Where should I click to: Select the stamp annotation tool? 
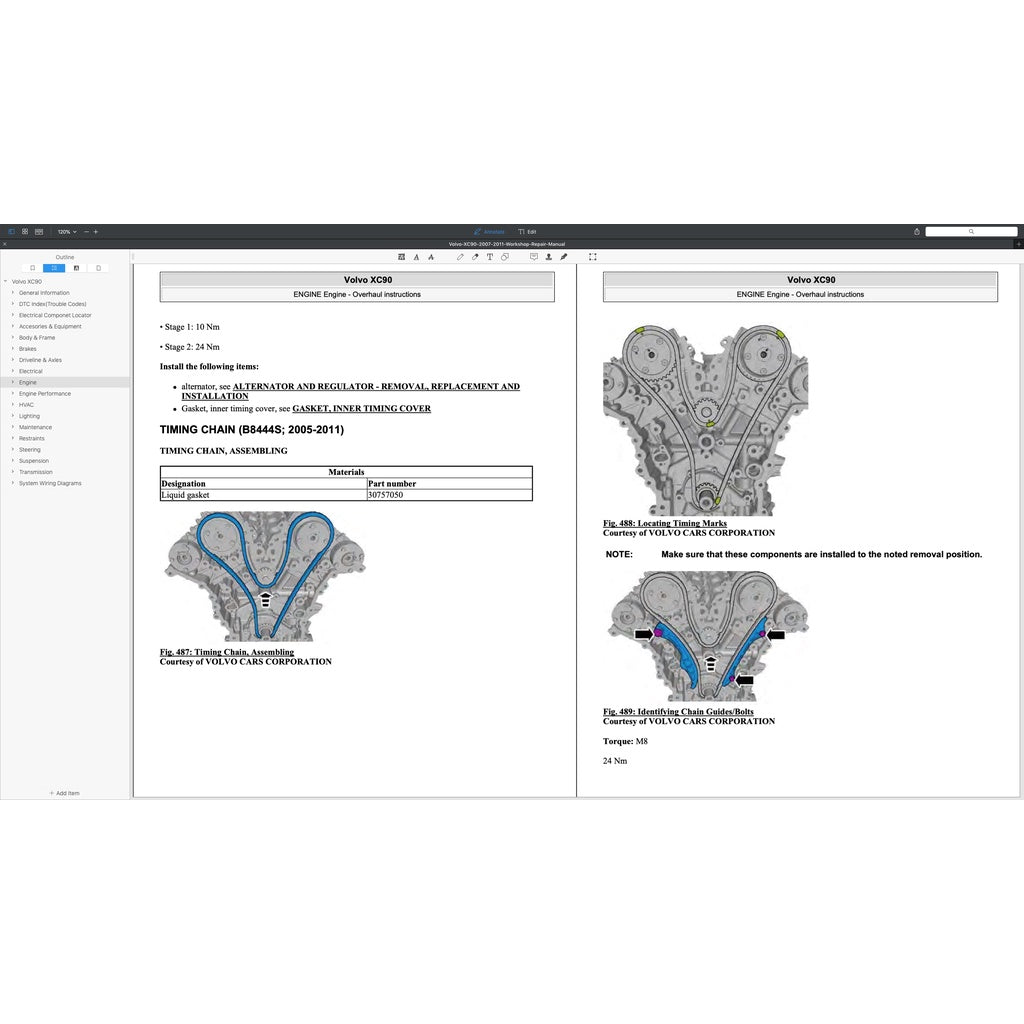pos(549,257)
